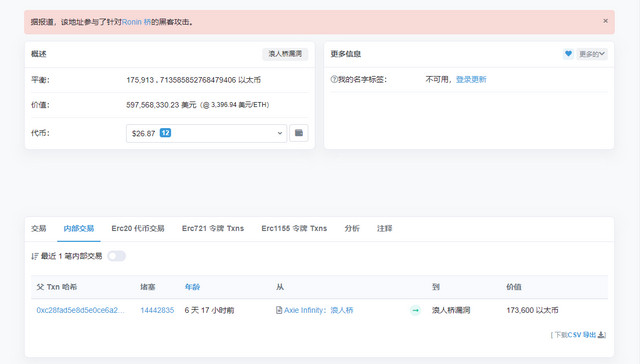Click the help icon beside 我的名字标签
640x364 pixels.
pyautogui.click(x=333, y=79)
